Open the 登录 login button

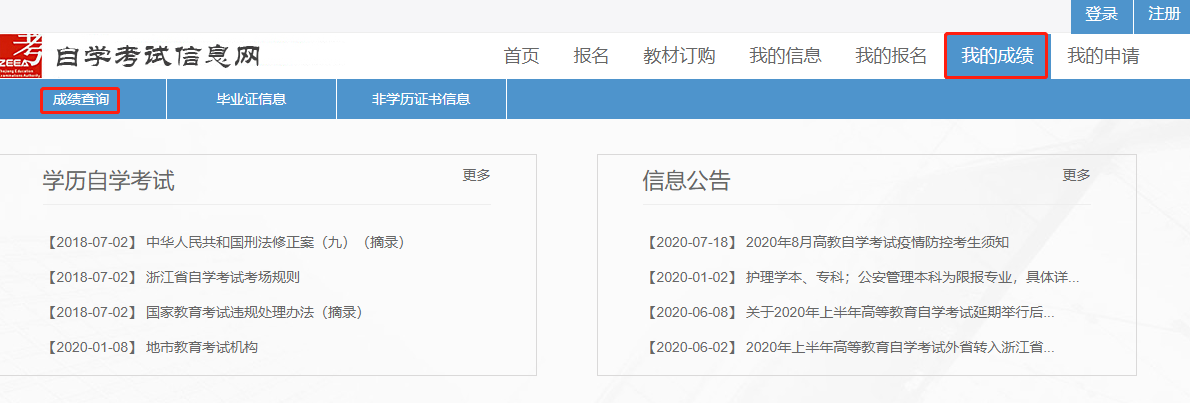click(1101, 15)
